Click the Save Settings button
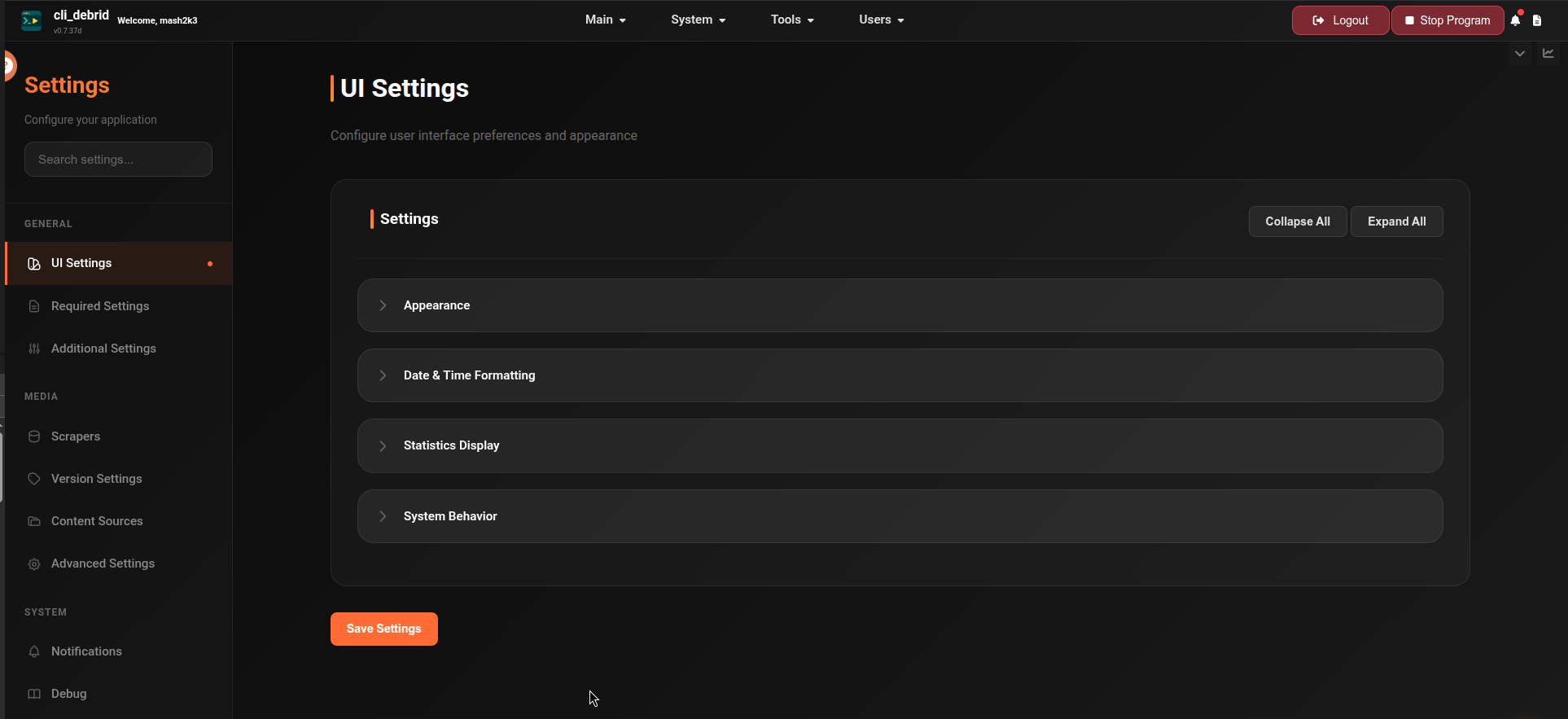Screen dimensions: 1568x719 [x=384, y=629]
